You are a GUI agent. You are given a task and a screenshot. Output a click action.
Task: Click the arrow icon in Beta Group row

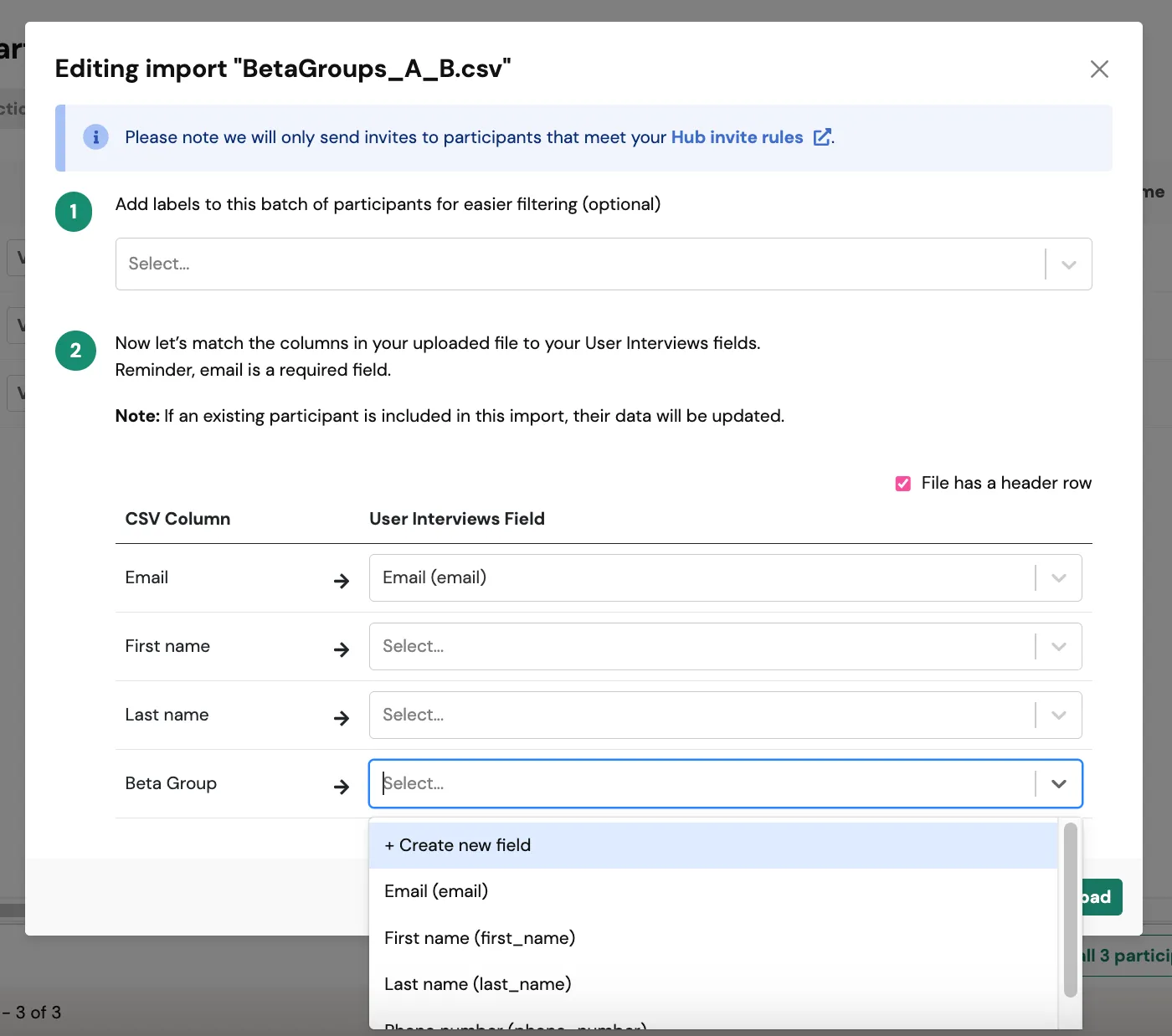(x=342, y=787)
